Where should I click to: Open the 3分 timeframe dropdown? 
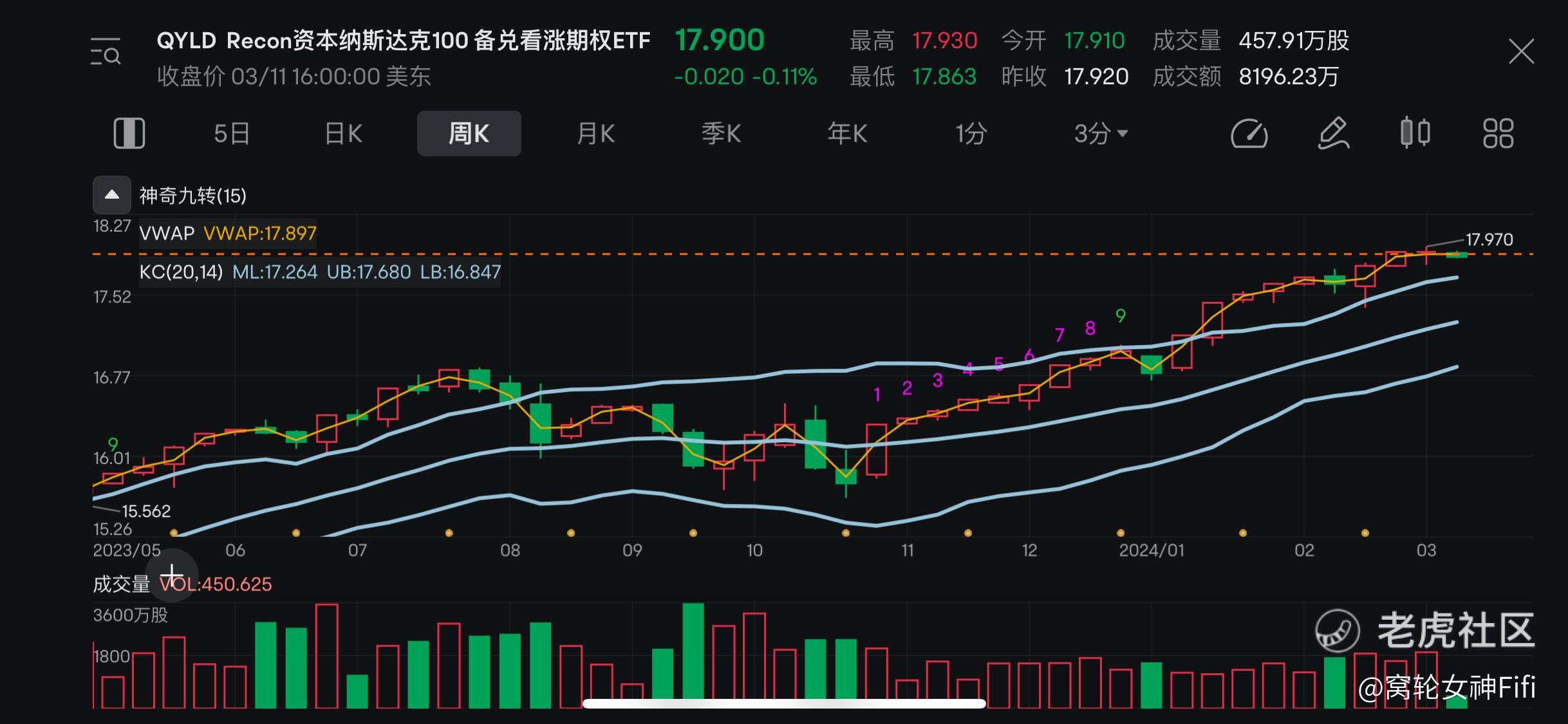(1101, 133)
